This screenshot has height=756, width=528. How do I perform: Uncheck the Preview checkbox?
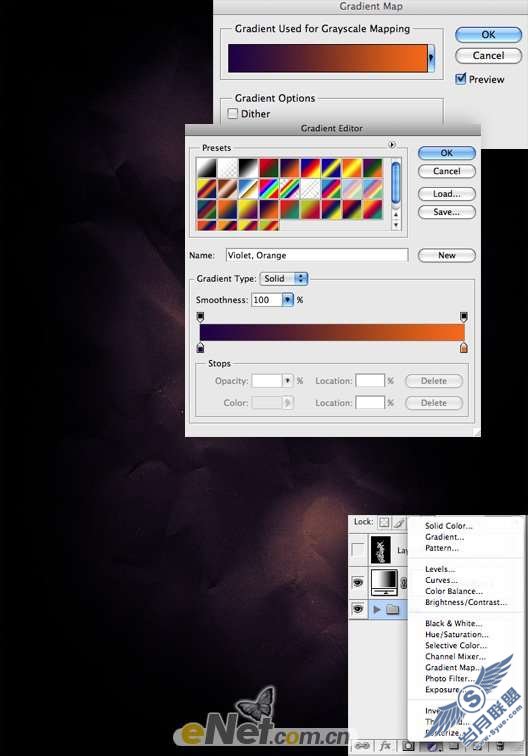coord(461,78)
